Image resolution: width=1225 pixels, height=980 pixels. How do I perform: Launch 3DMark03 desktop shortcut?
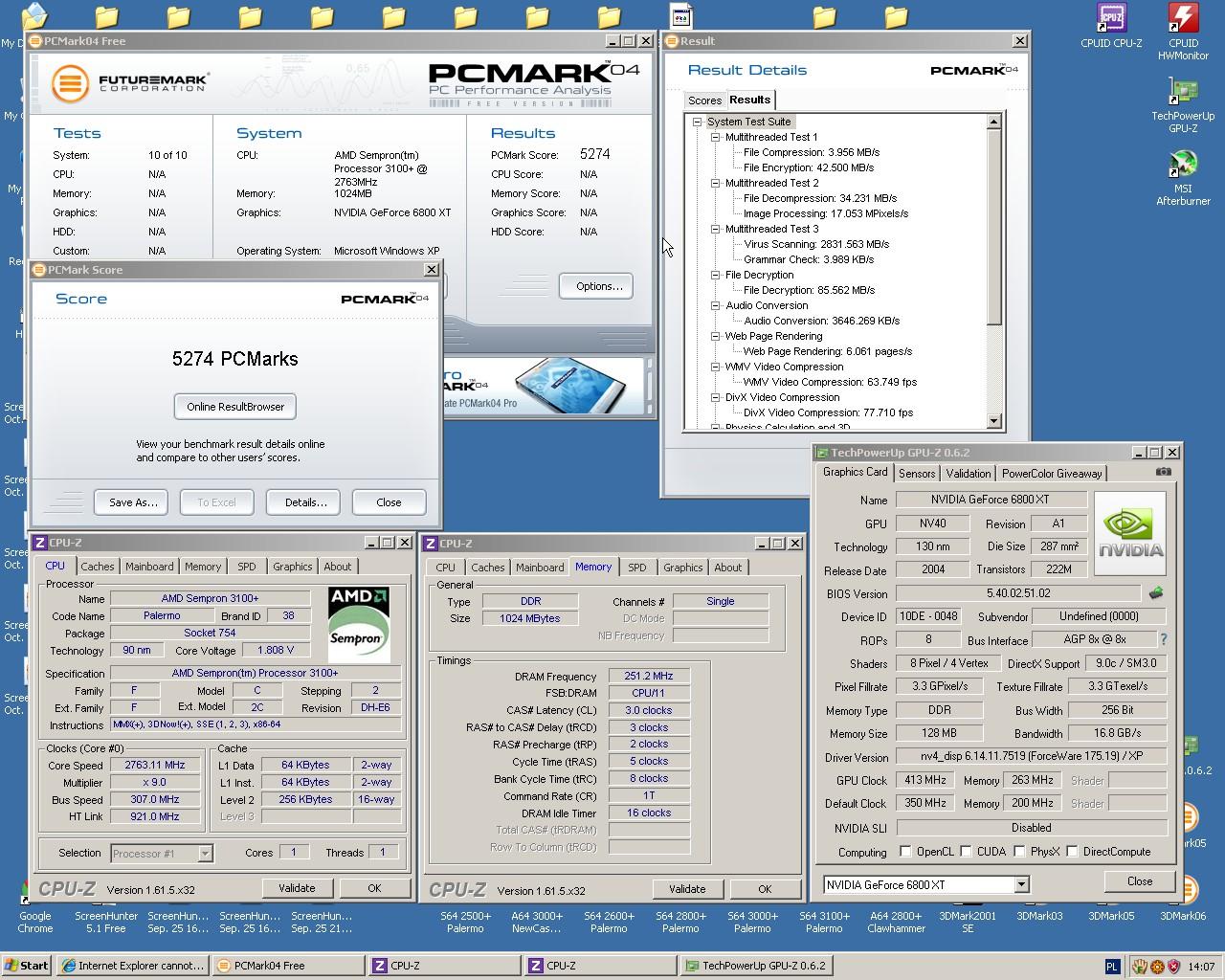pyautogui.click(x=1039, y=916)
